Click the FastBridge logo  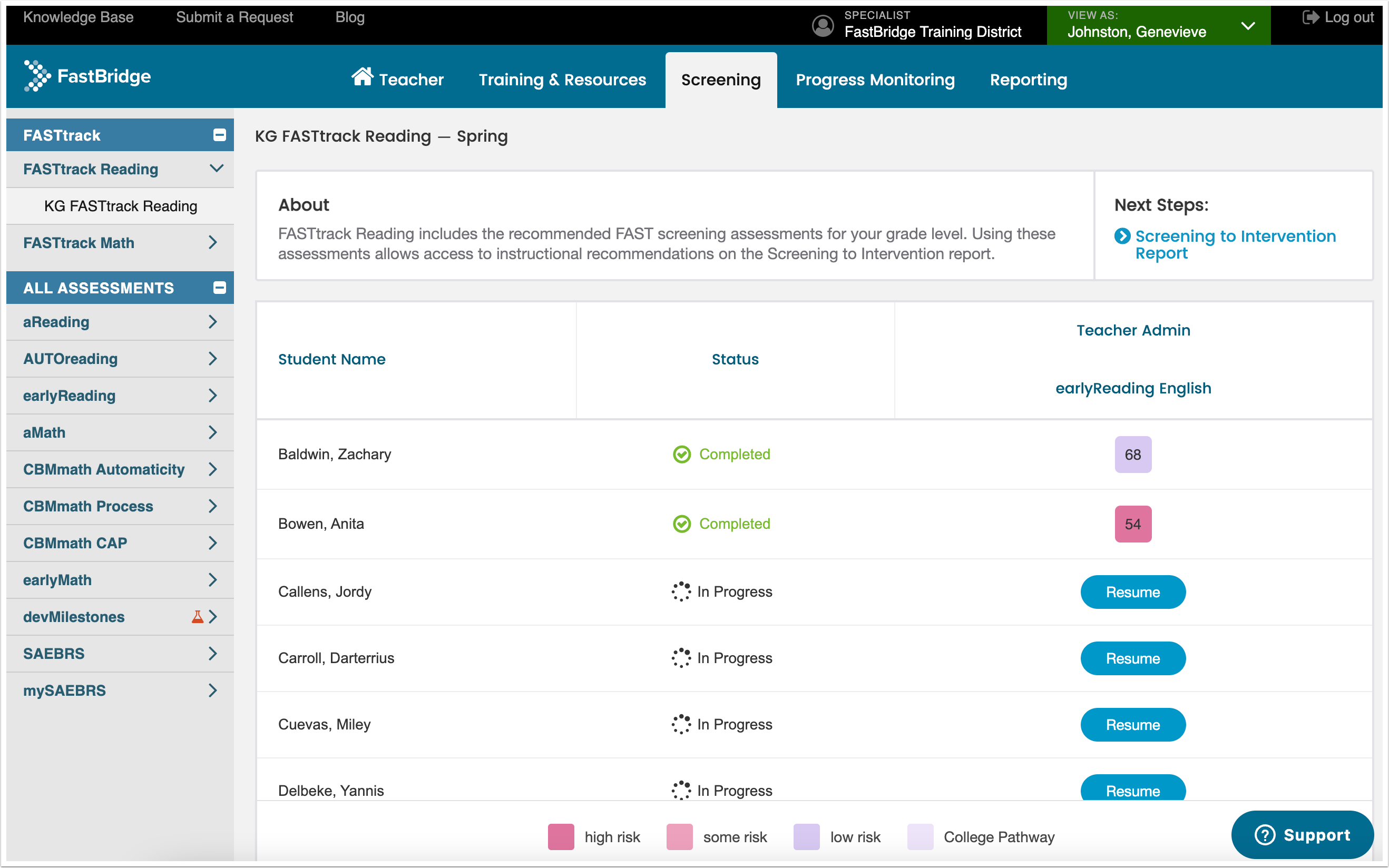(87, 76)
